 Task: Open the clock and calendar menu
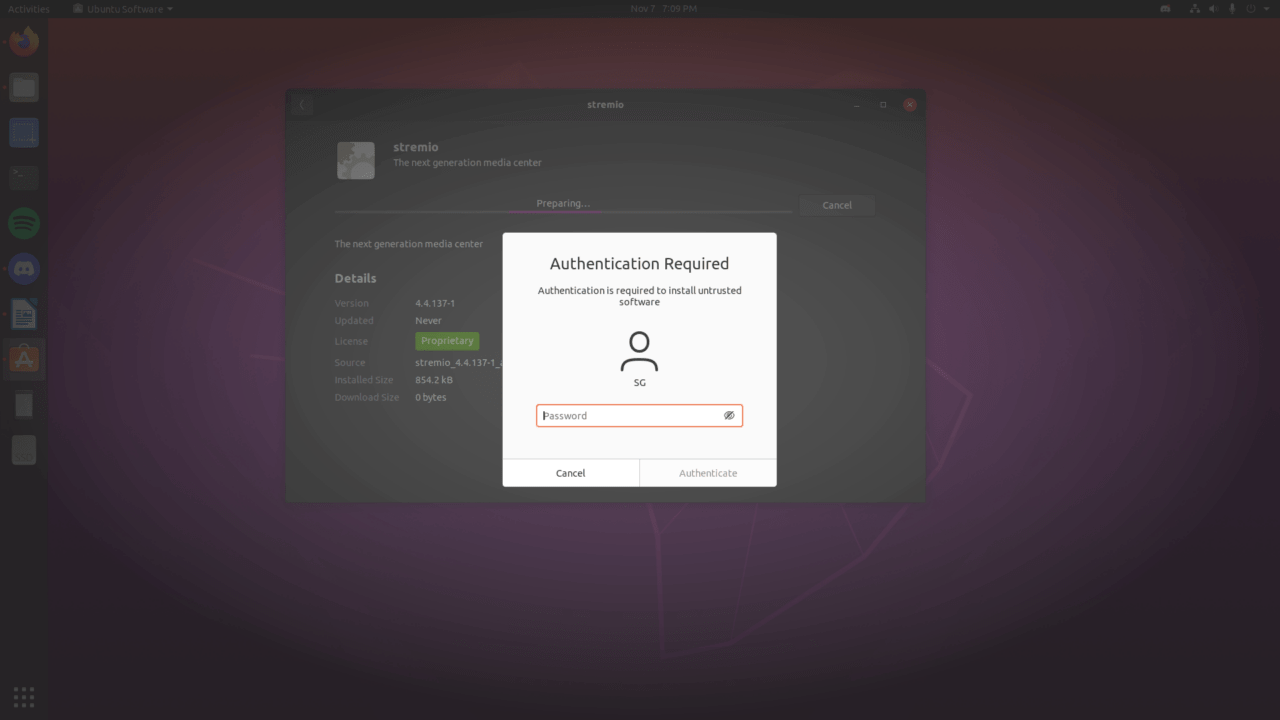coord(663,9)
